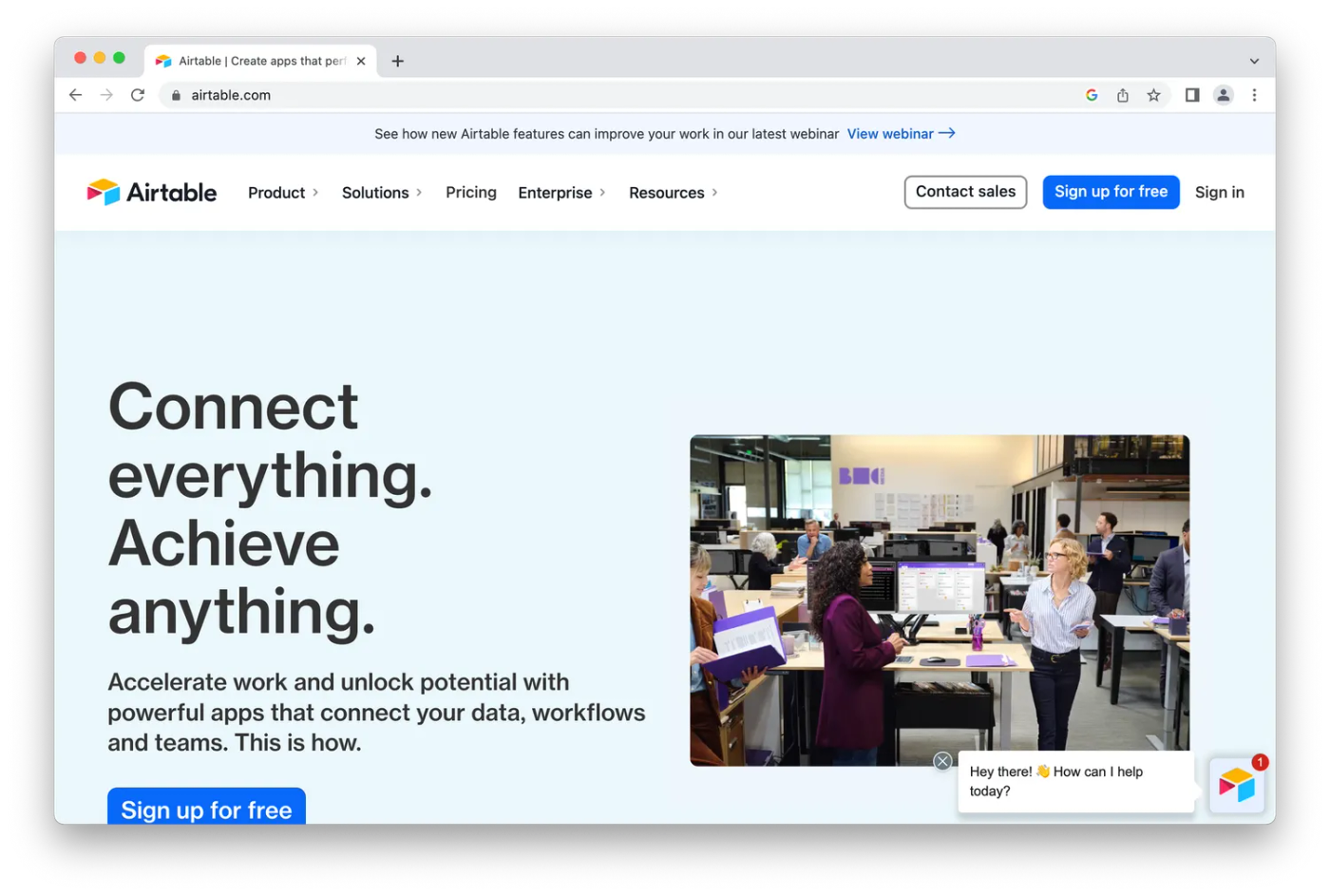Click the site security padlock icon

tap(175, 95)
